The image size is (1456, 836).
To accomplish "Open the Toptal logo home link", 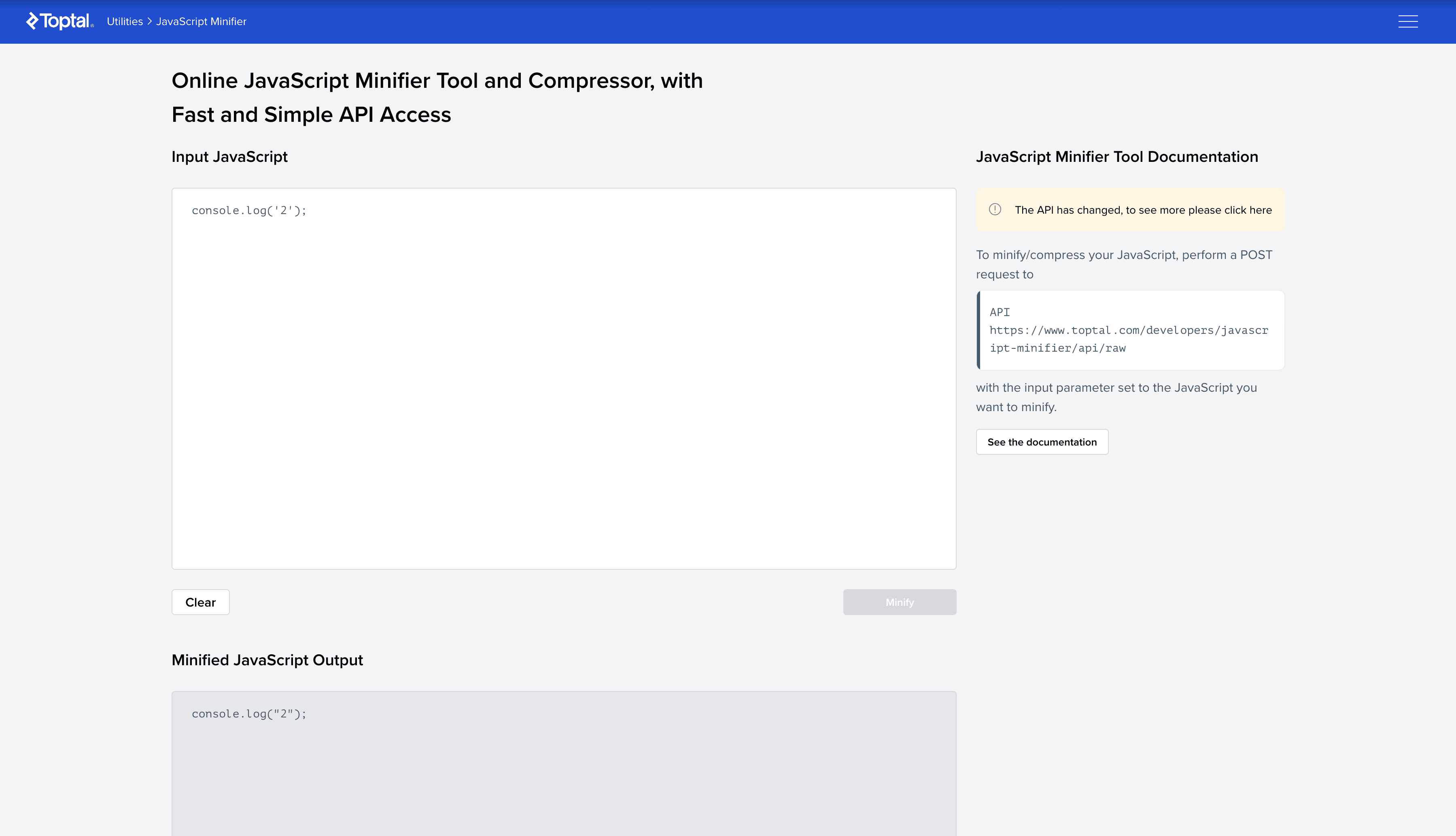I will [60, 21].
